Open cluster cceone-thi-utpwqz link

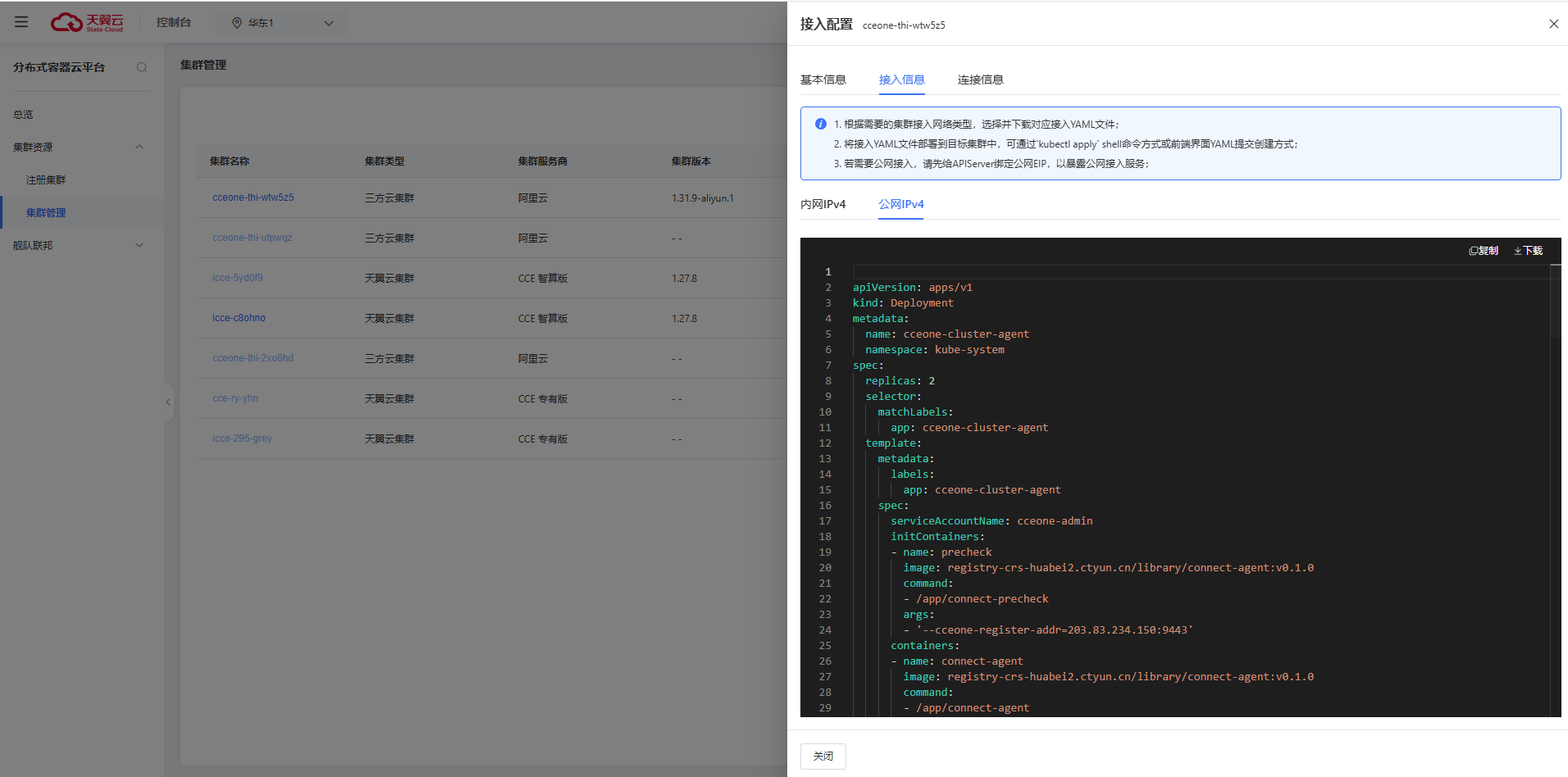252,238
